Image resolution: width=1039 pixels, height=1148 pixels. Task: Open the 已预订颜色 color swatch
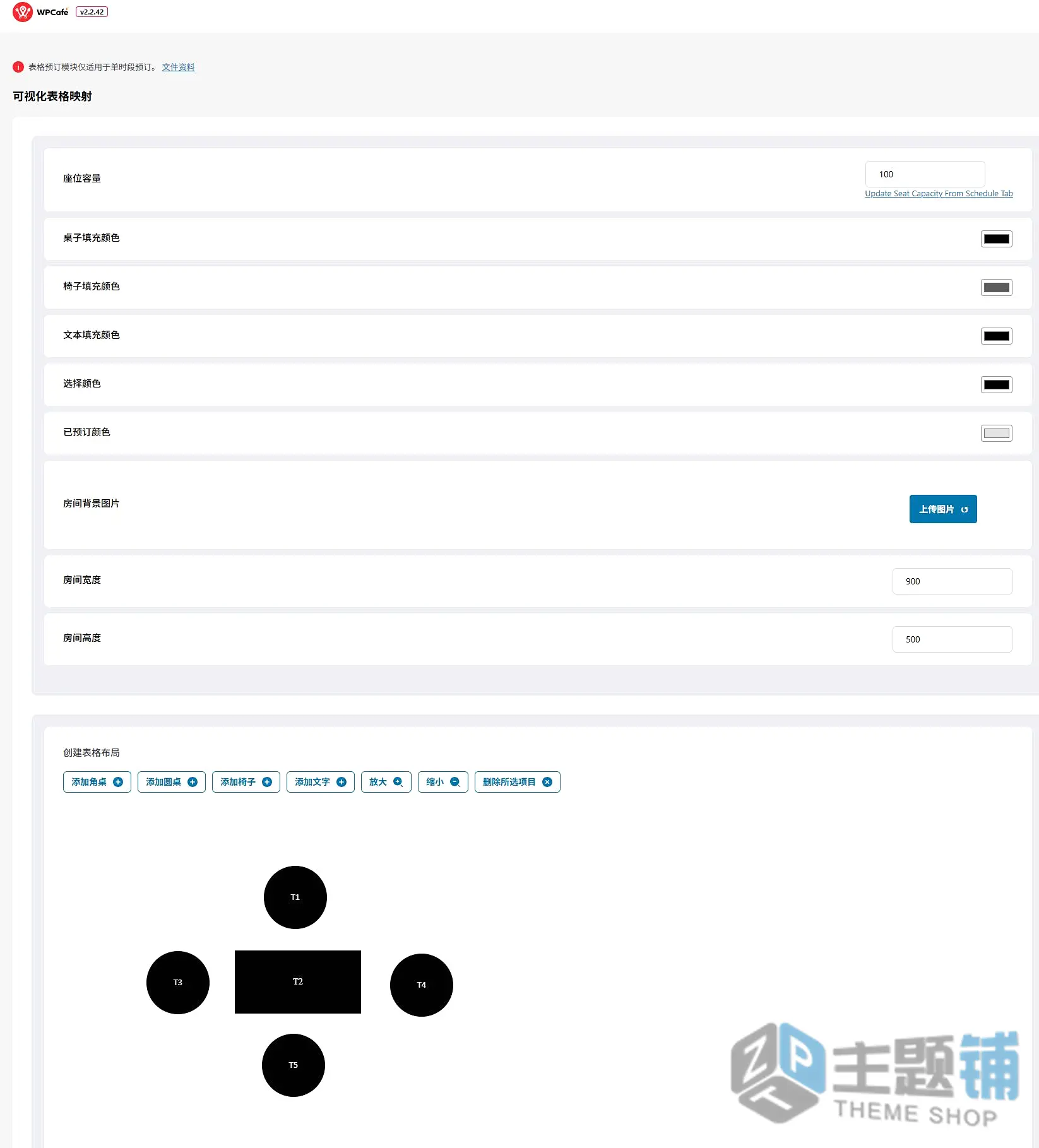point(997,434)
